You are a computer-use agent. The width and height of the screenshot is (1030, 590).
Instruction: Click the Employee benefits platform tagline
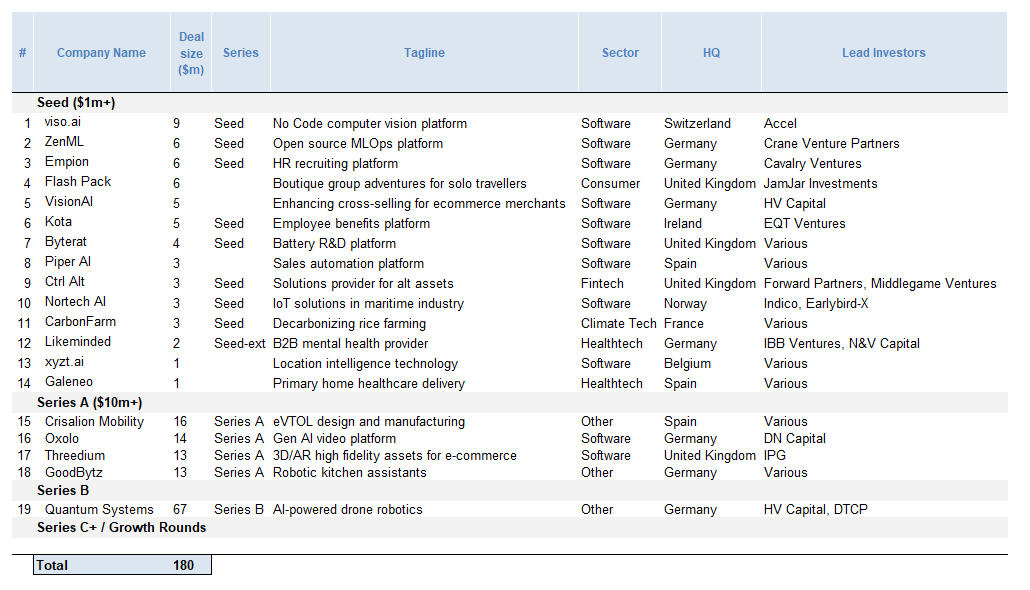(351, 223)
